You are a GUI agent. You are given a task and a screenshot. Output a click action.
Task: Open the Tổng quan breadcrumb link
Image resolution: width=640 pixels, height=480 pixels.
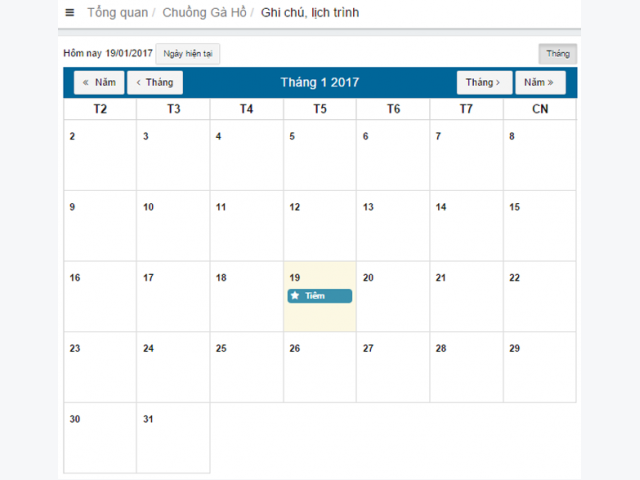pyautogui.click(x=118, y=13)
